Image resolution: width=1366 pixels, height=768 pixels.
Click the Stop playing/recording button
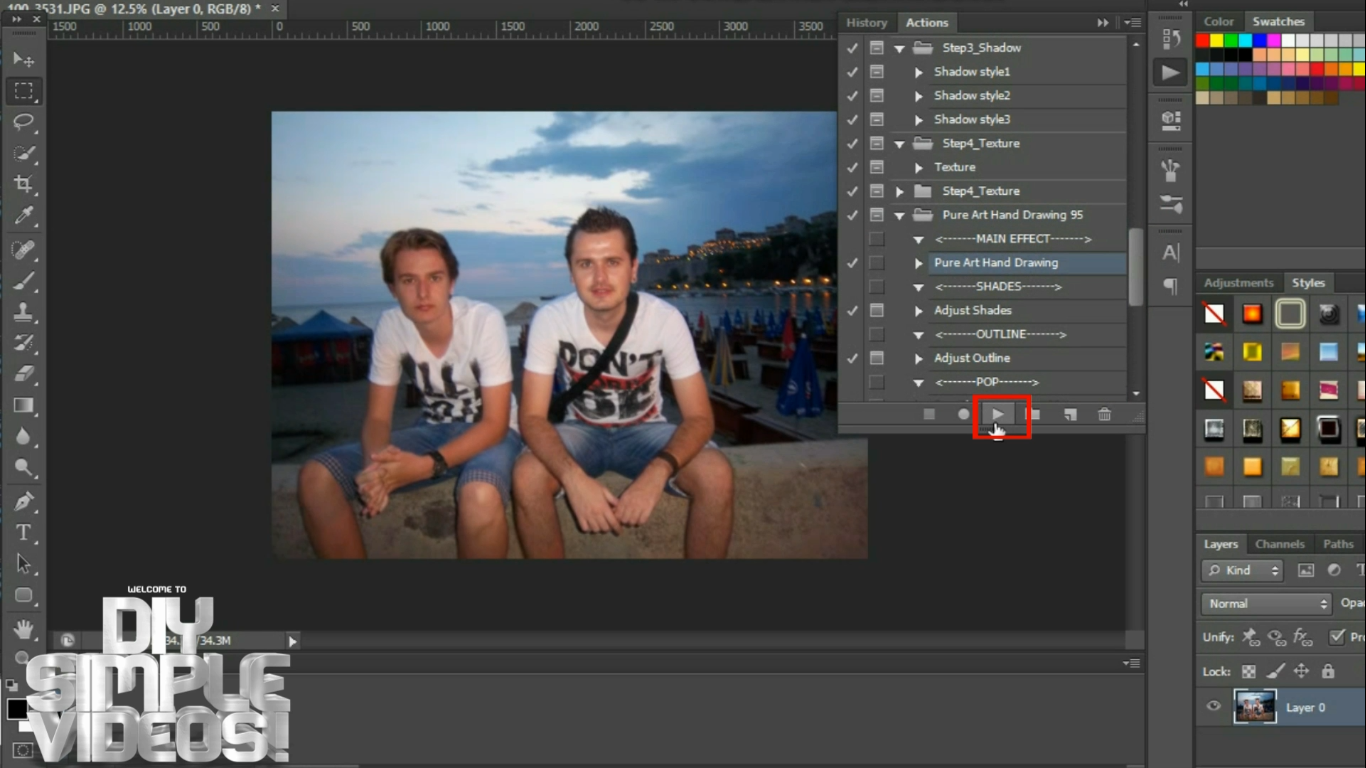point(929,414)
